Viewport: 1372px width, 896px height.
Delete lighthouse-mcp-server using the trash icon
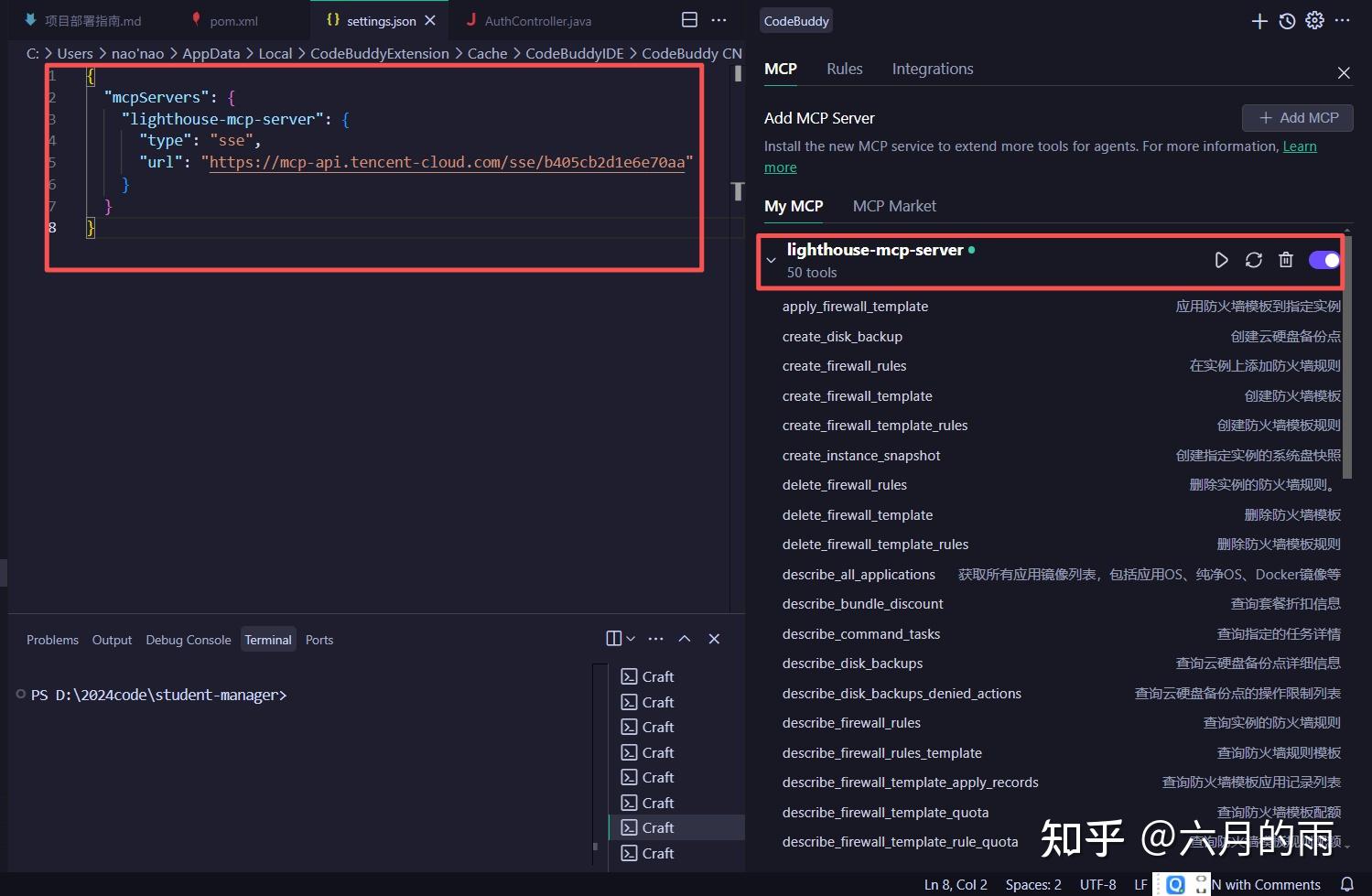coord(1285,260)
